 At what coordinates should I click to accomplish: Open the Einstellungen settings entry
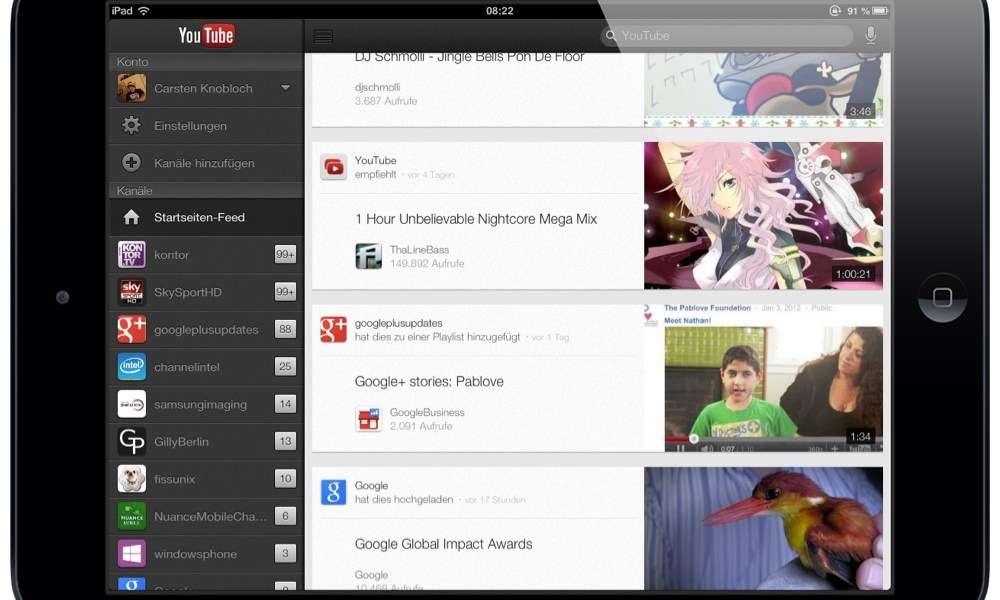coord(206,126)
